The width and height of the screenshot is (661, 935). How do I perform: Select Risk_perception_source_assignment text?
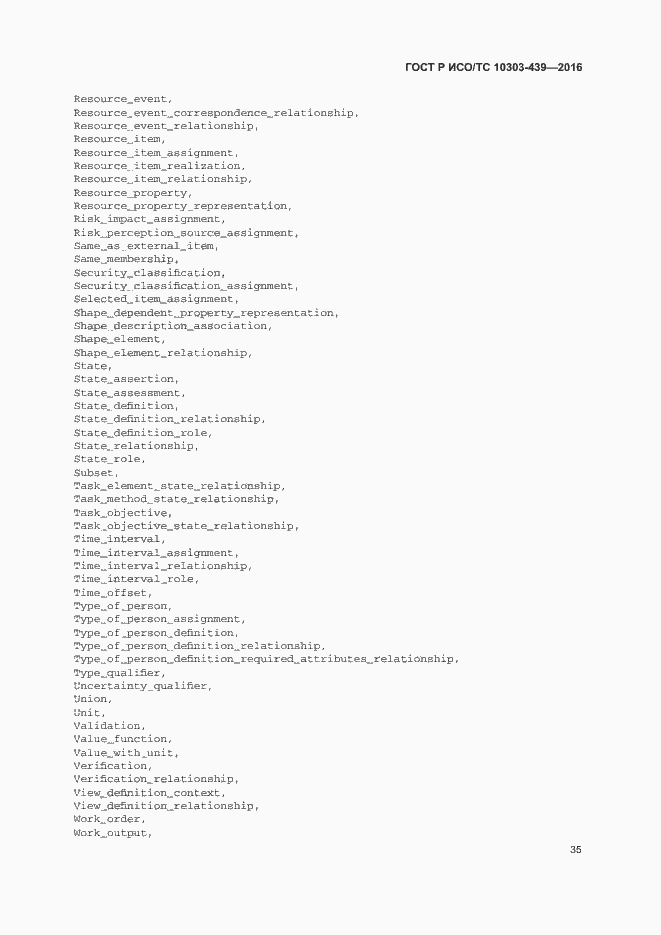pyautogui.click(x=186, y=233)
